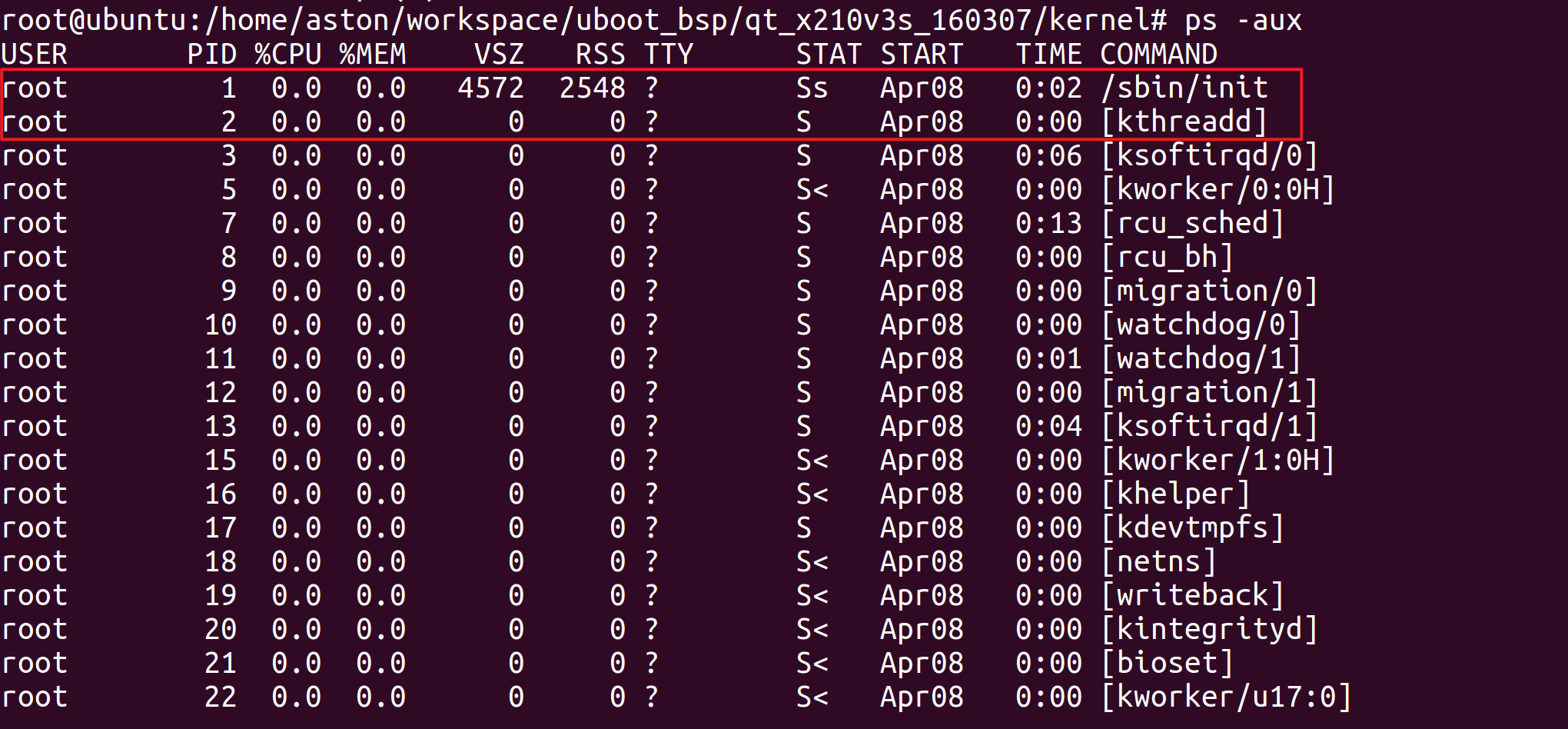The image size is (1568, 729).
Task: Click the STAT column header
Action: [829, 54]
